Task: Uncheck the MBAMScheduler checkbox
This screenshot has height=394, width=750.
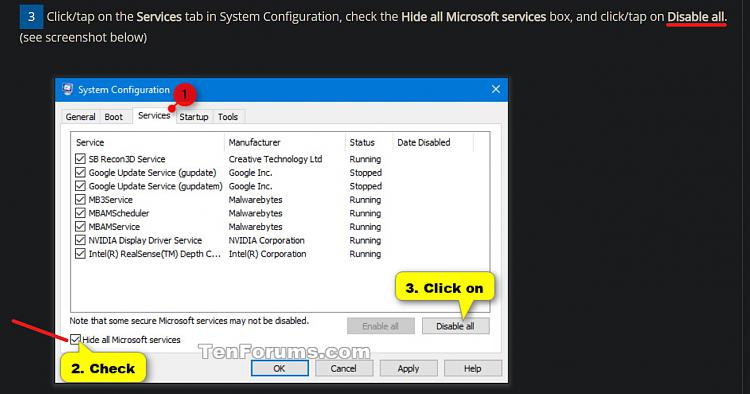Action: pyautogui.click(x=80, y=213)
